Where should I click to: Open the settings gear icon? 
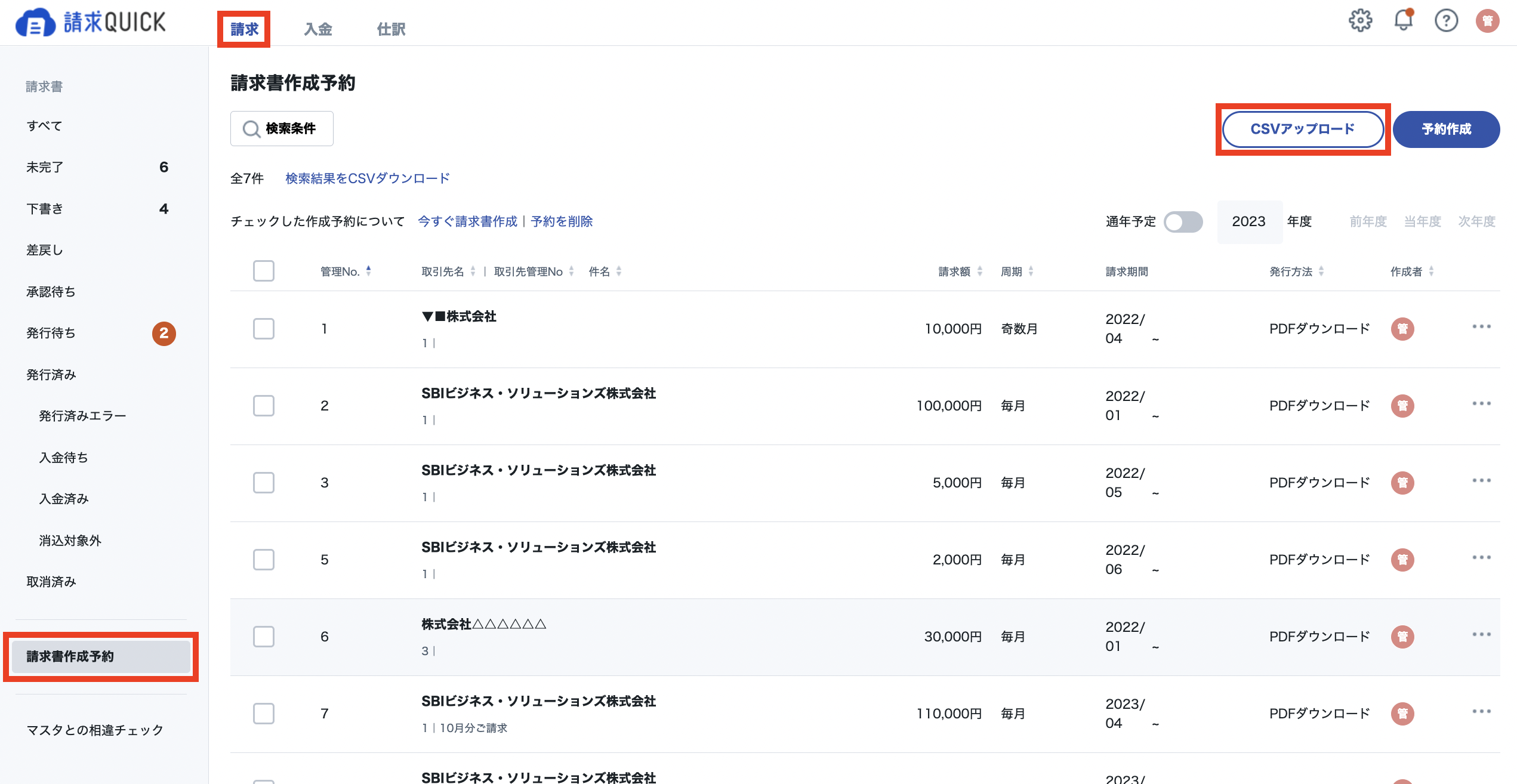[x=1360, y=21]
